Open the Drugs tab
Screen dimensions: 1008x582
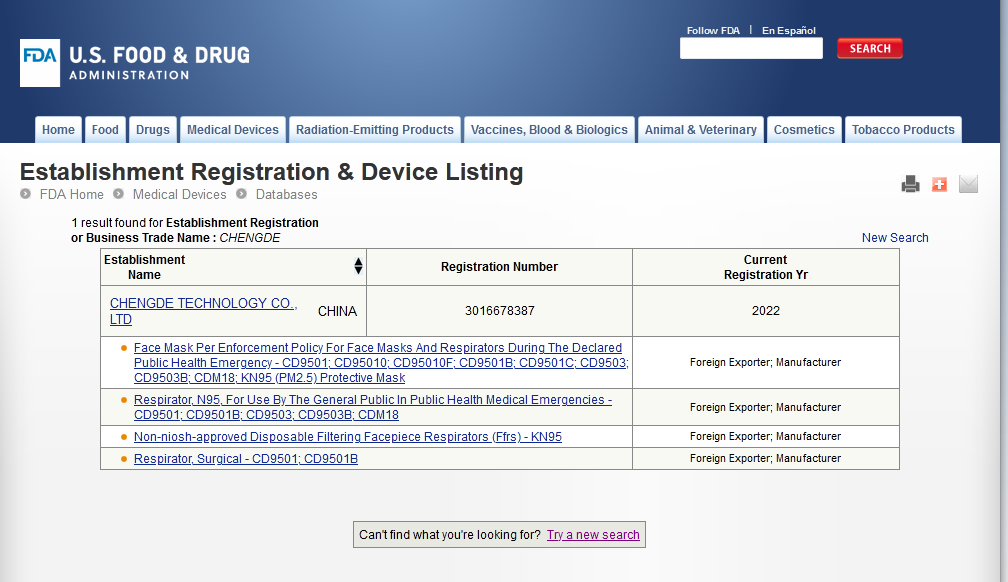(x=152, y=129)
